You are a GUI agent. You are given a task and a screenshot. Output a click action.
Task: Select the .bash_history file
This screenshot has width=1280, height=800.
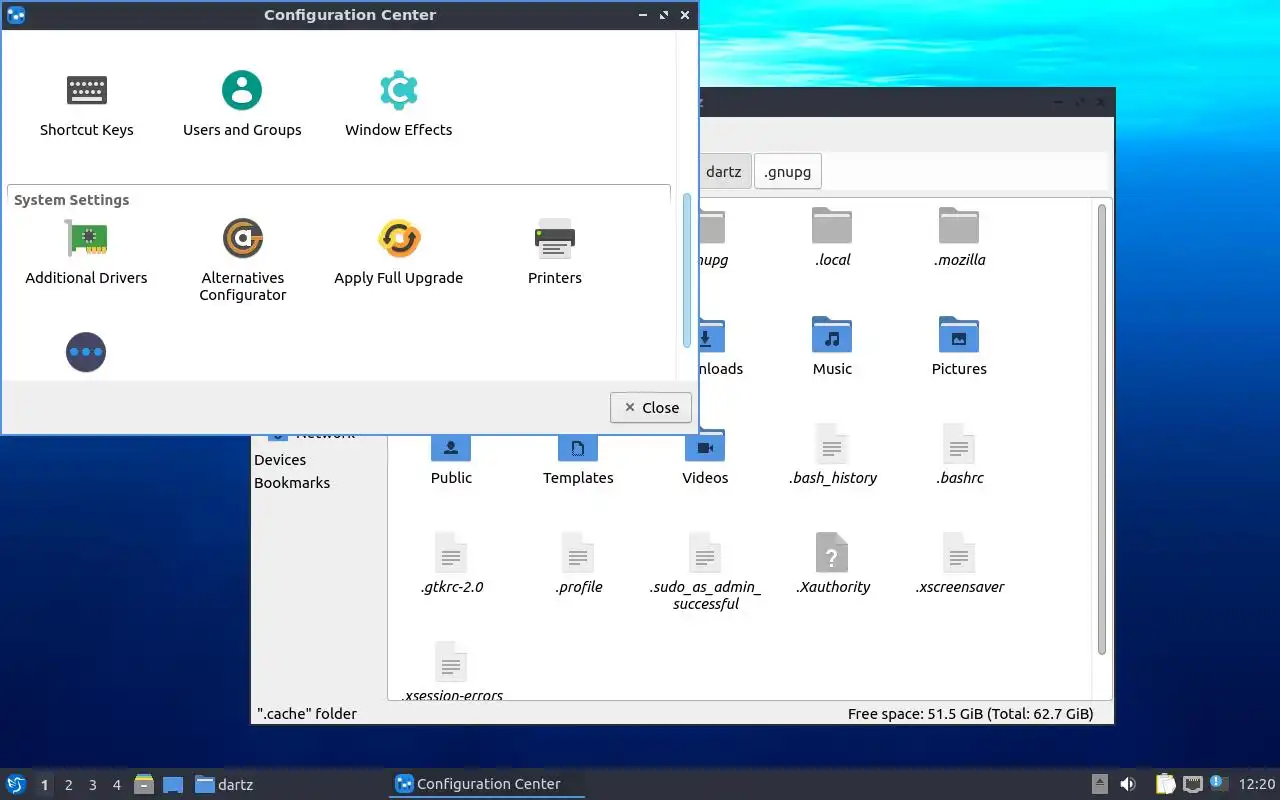tap(832, 456)
